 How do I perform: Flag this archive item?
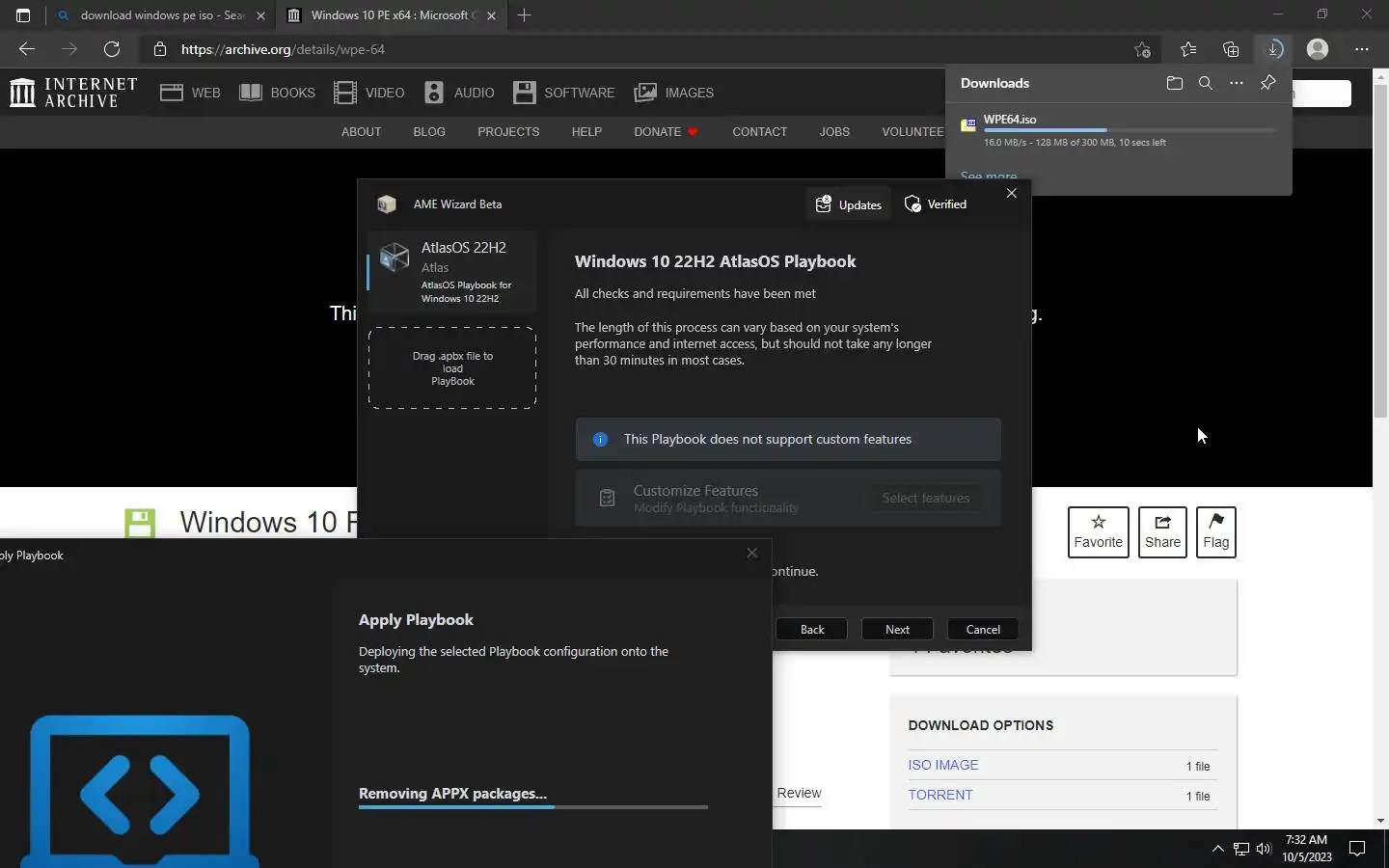[x=1216, y=531]
